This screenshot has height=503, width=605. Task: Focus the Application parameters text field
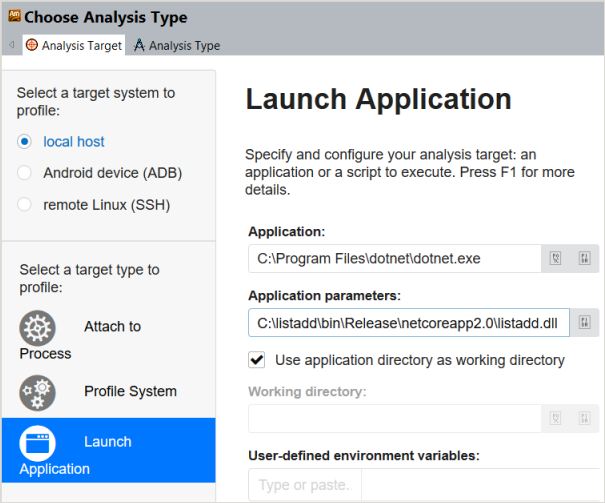point(408,322)
